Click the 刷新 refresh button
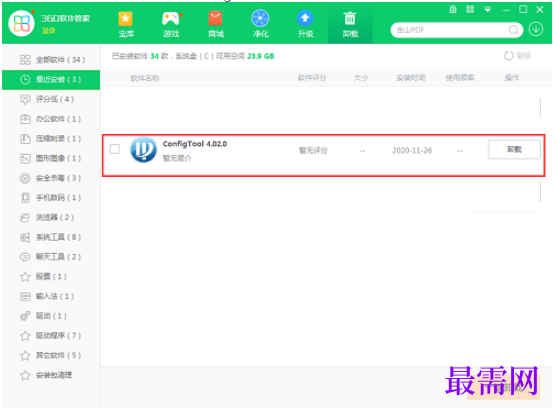This screenshot has width=557, height=412. (517, 56)
